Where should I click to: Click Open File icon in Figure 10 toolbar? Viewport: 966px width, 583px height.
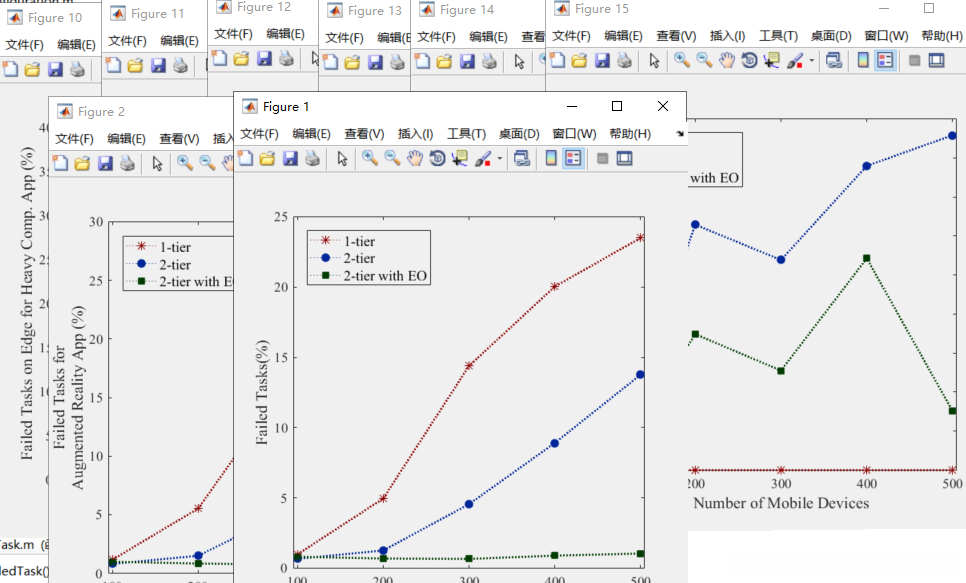[x=33, y=69]
